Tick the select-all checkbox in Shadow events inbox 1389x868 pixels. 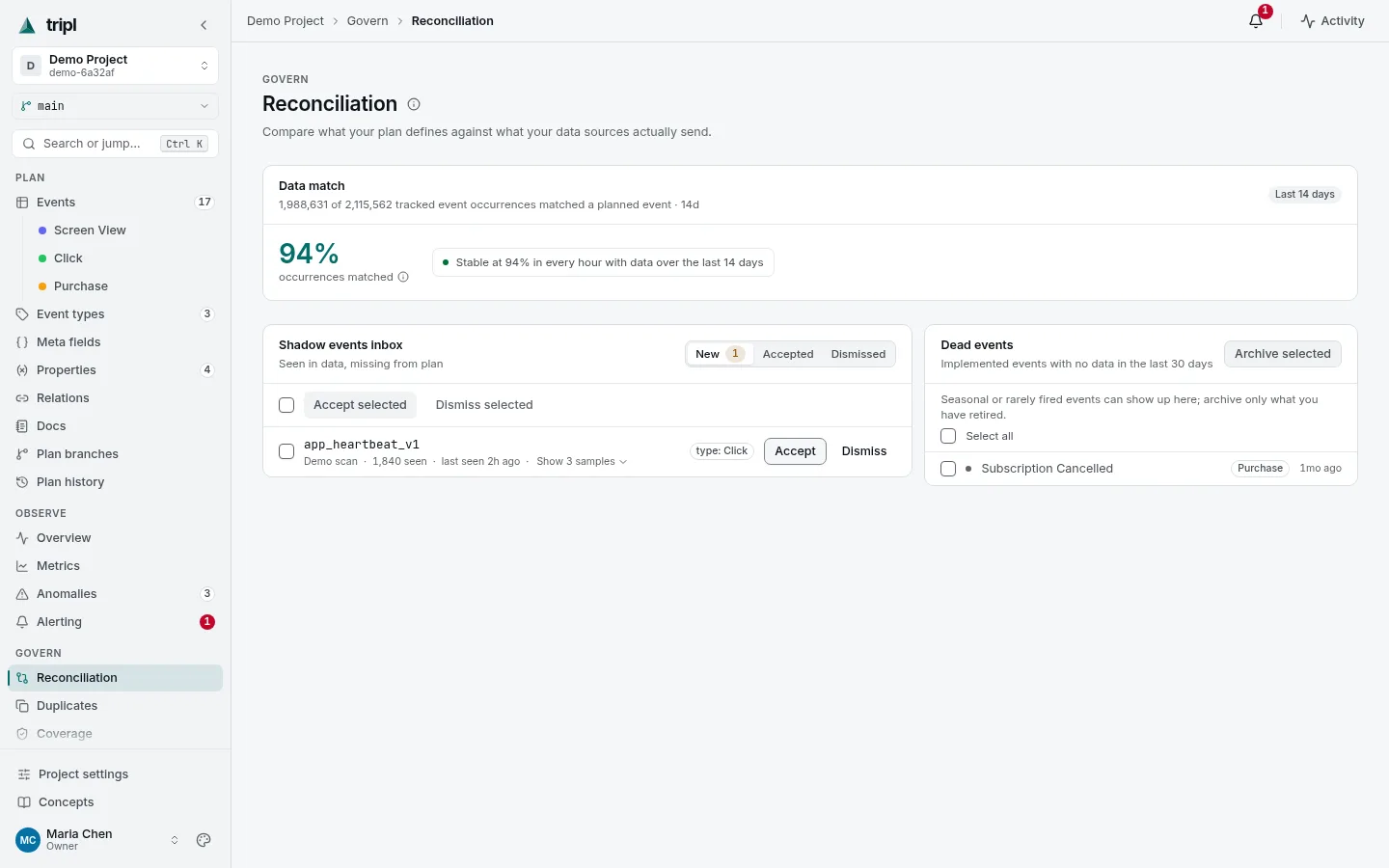[x=286, y=405]
